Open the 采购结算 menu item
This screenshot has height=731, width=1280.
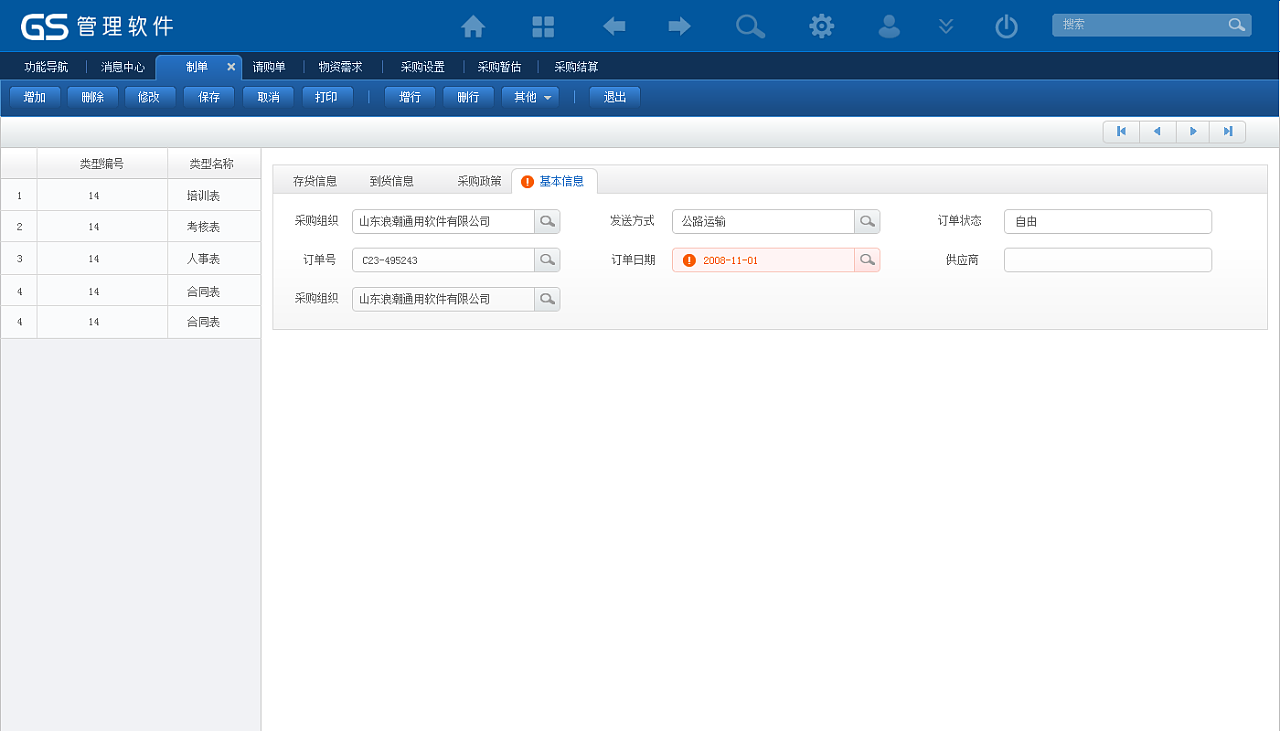(575, 66)
